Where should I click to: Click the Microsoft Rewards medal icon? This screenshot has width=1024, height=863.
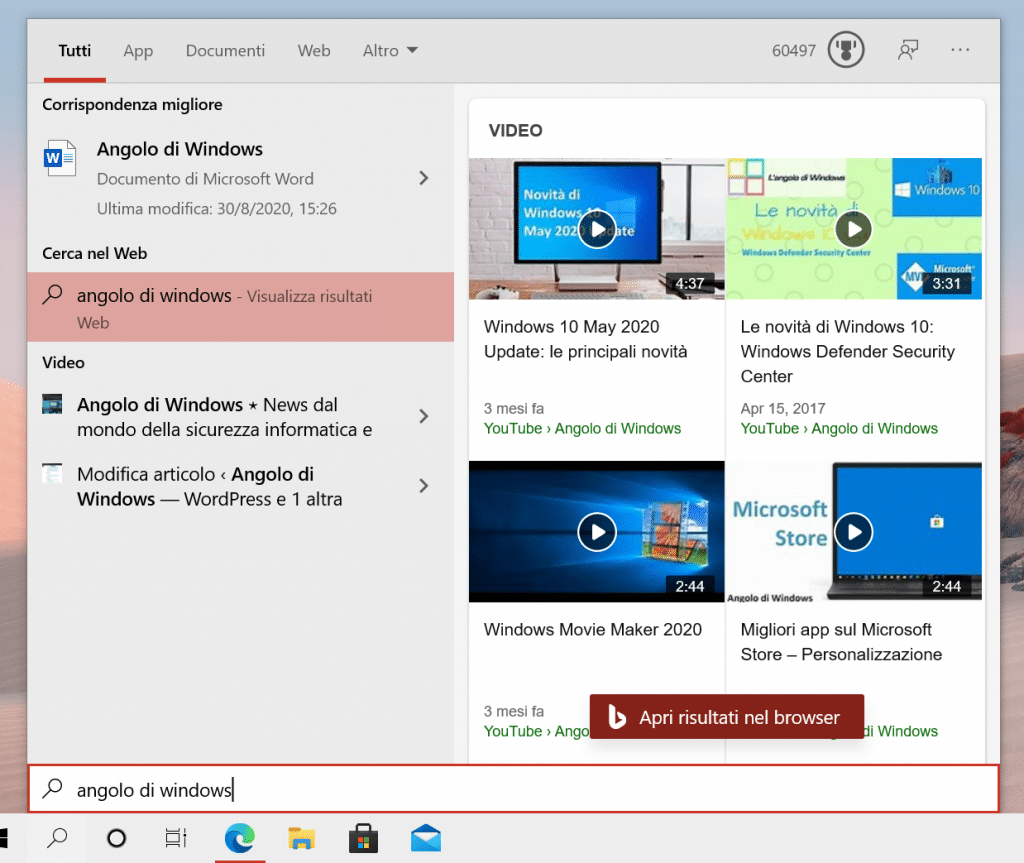point(846,50)
